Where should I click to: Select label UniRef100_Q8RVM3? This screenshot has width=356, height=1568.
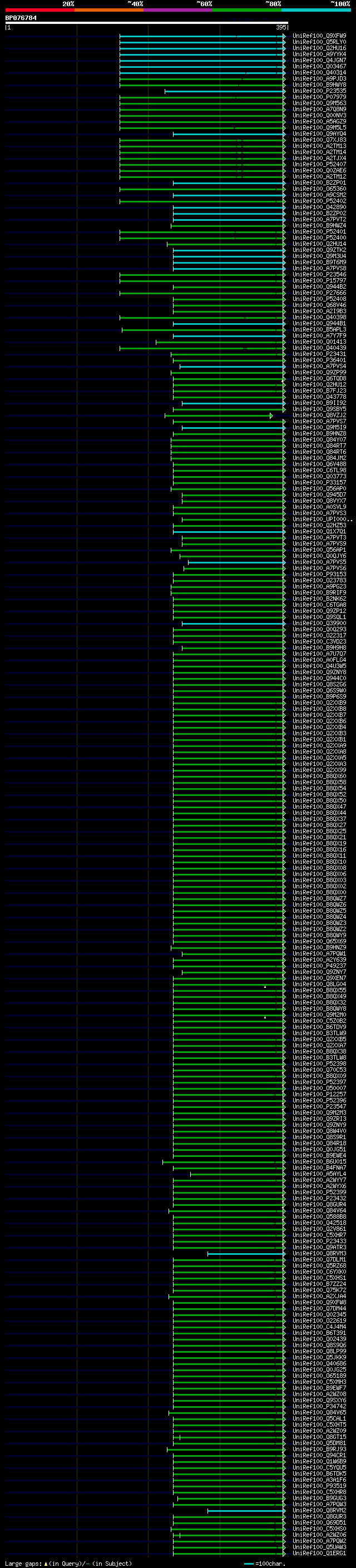pyautogui.click(x=319, y=1253)
